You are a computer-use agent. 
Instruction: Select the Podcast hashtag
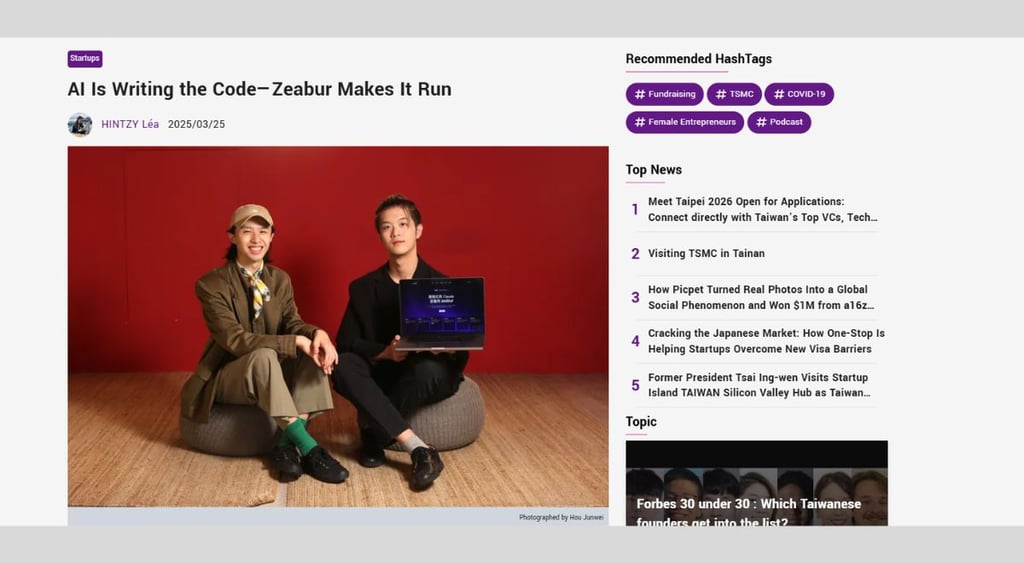[779, 122]
